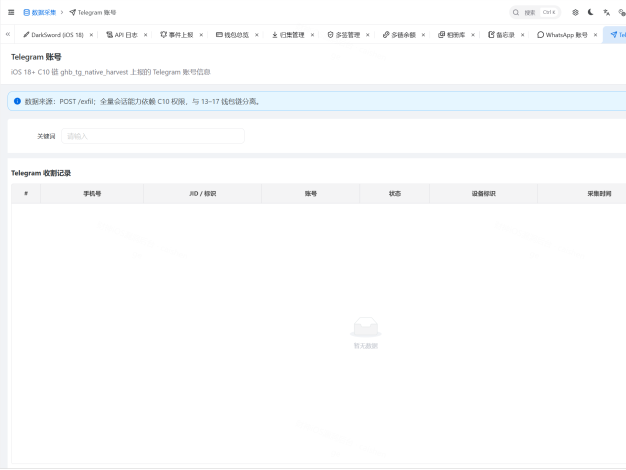Click the 设备标识 column header
626x470 pixels.
(x=484, y=194)
